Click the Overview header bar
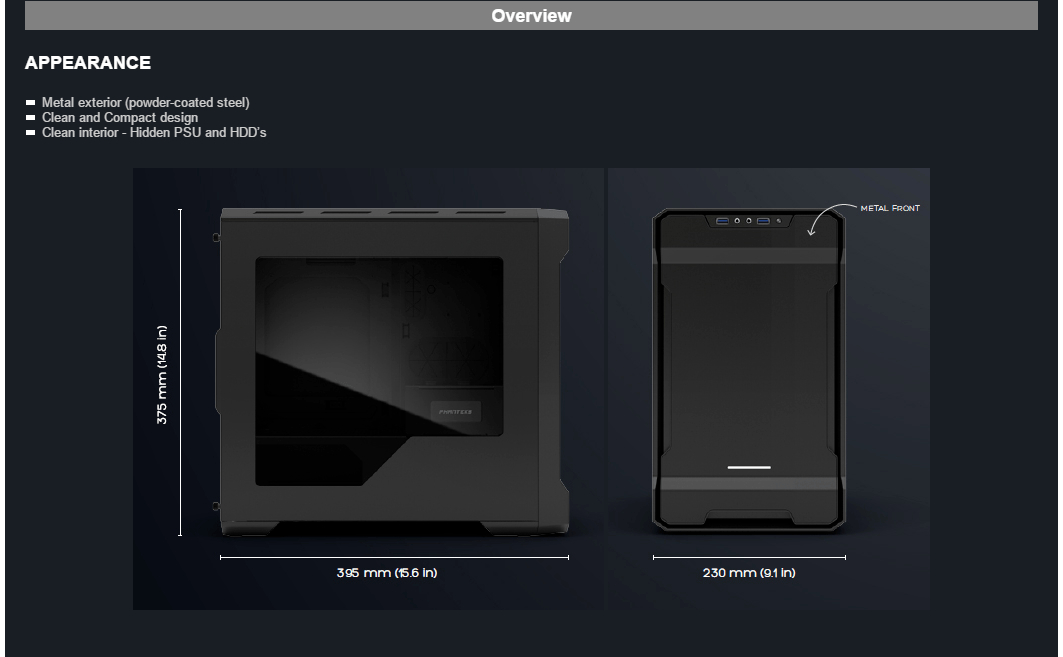1063x657 pixels. 531,16
